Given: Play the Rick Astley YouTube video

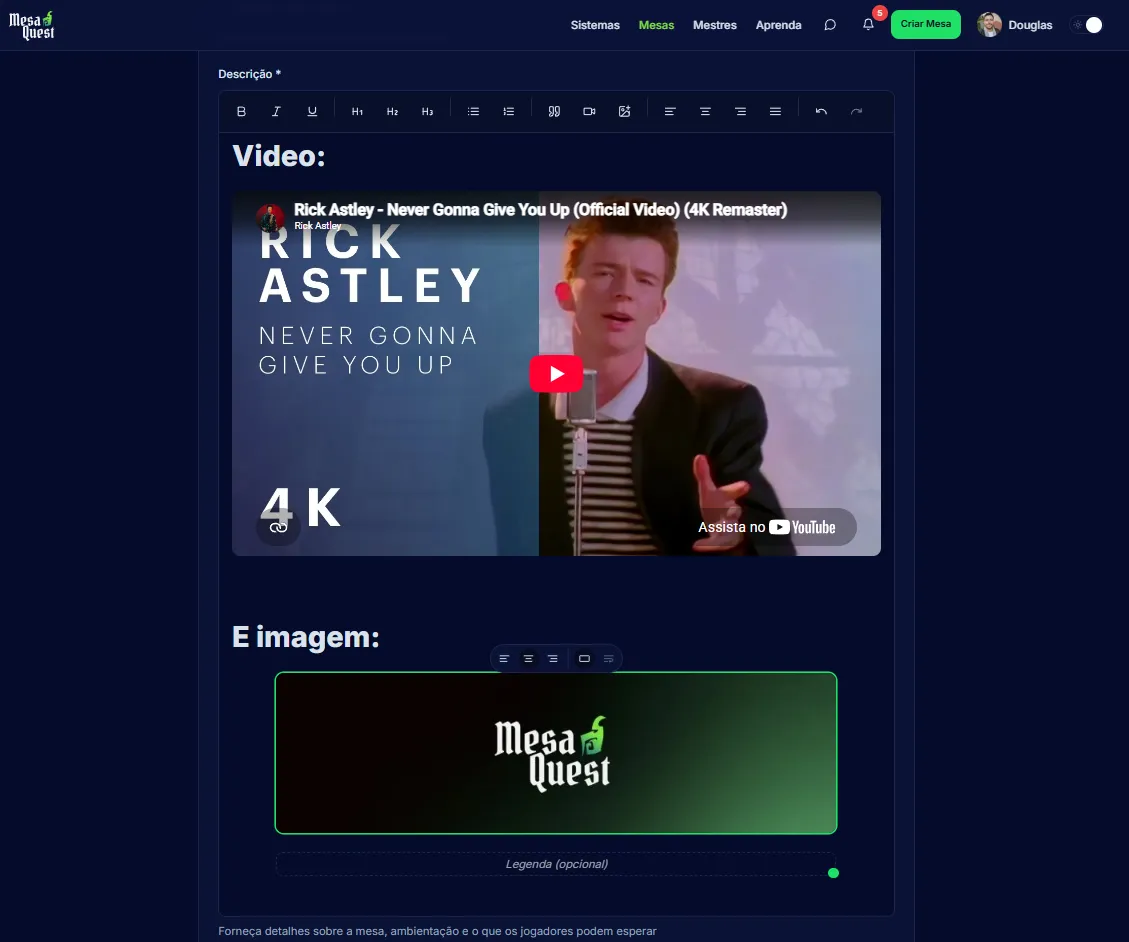Looking at the screenshot, I should tap(557, 374).
